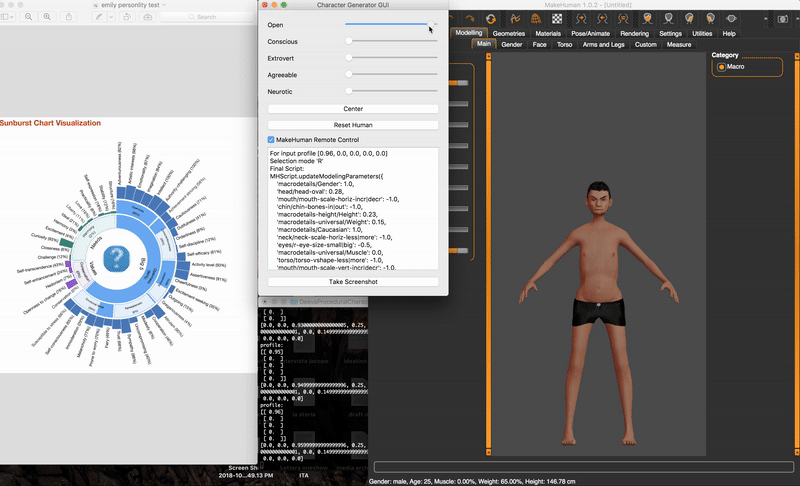The width and height of the screenshot is (800, 486).
Task: Select the back view grey head icon
Action: [668, 19]
